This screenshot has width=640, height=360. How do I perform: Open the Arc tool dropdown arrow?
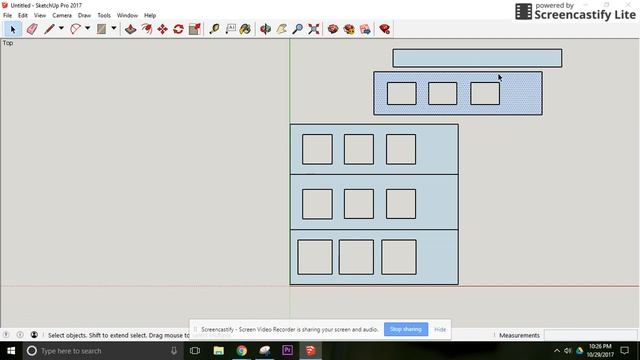(x=87, y=28)
